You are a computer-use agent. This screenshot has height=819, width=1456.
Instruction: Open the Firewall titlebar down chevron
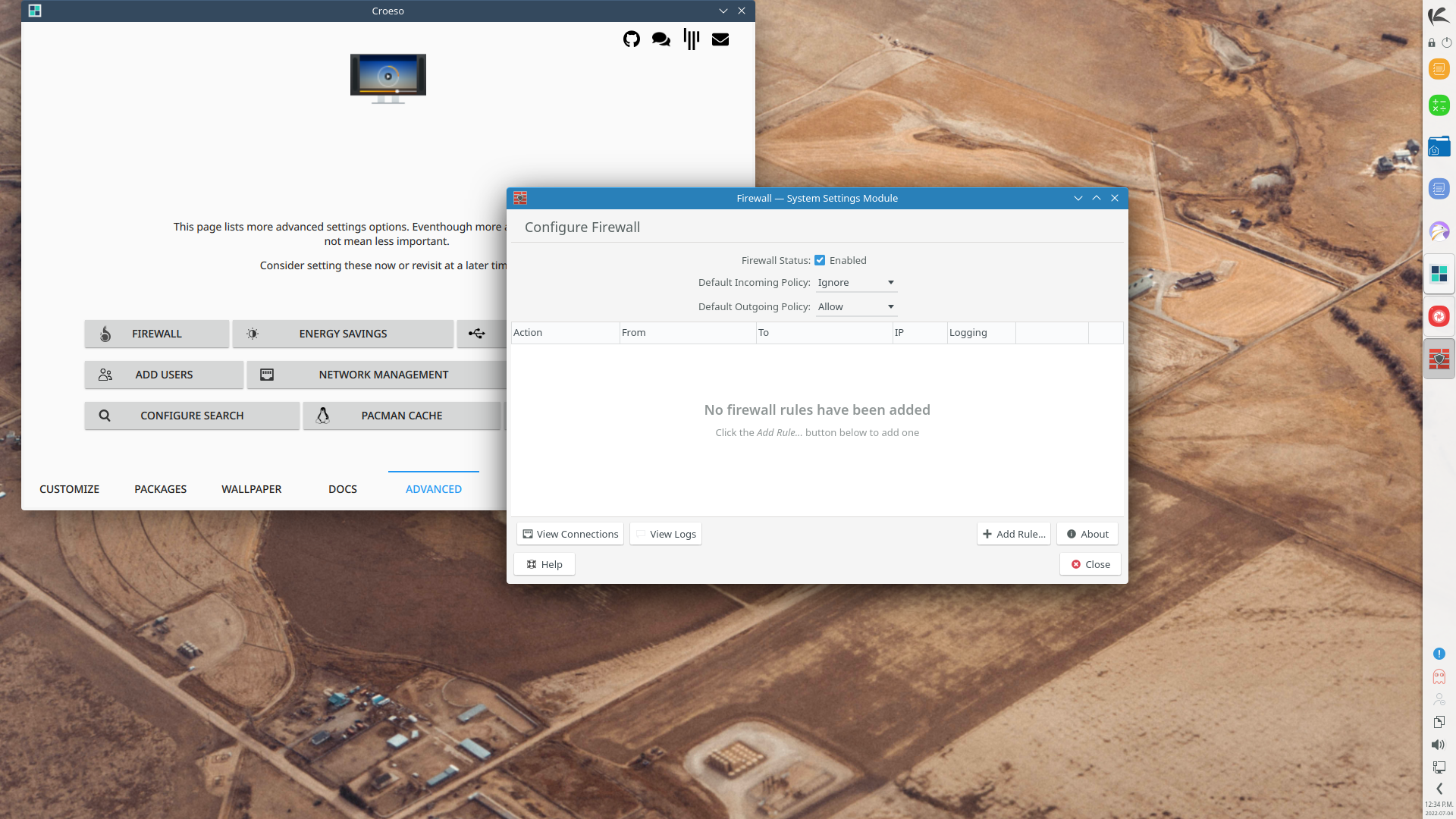1078,198
